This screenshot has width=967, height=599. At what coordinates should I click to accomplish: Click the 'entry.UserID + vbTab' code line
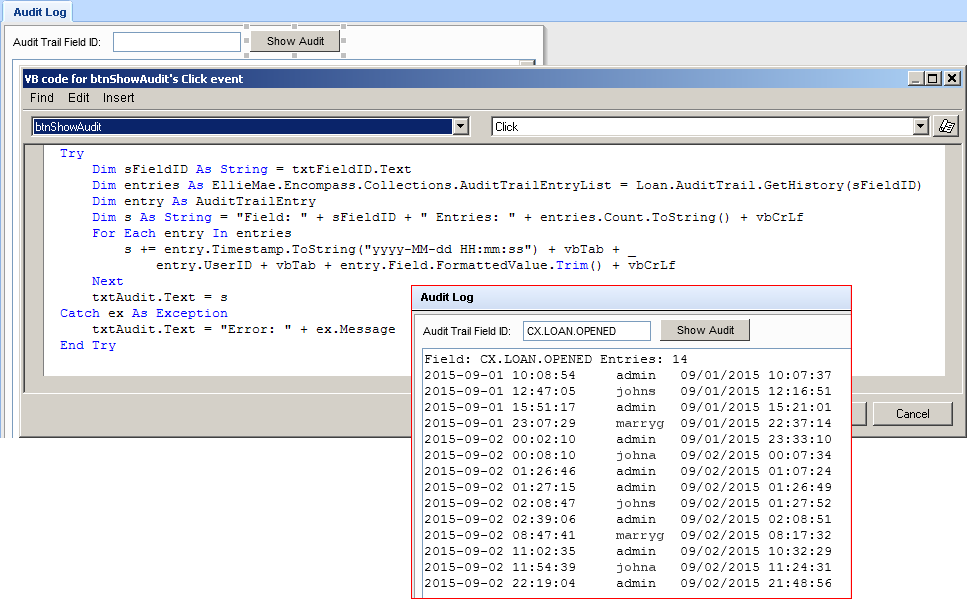(415, 265)
